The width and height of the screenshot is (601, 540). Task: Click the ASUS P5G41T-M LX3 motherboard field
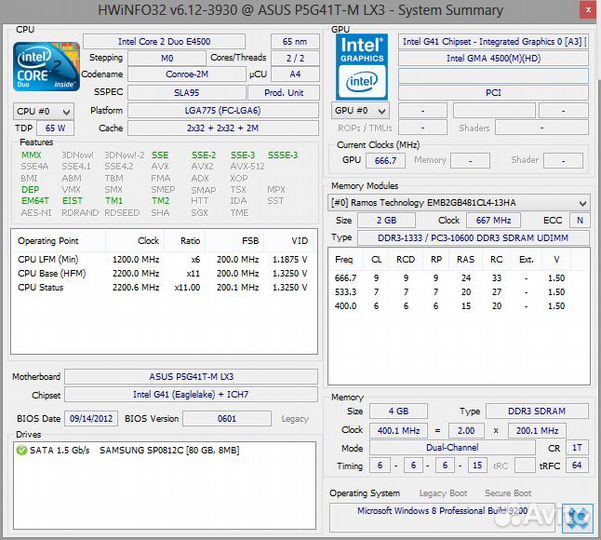[191, 377]
